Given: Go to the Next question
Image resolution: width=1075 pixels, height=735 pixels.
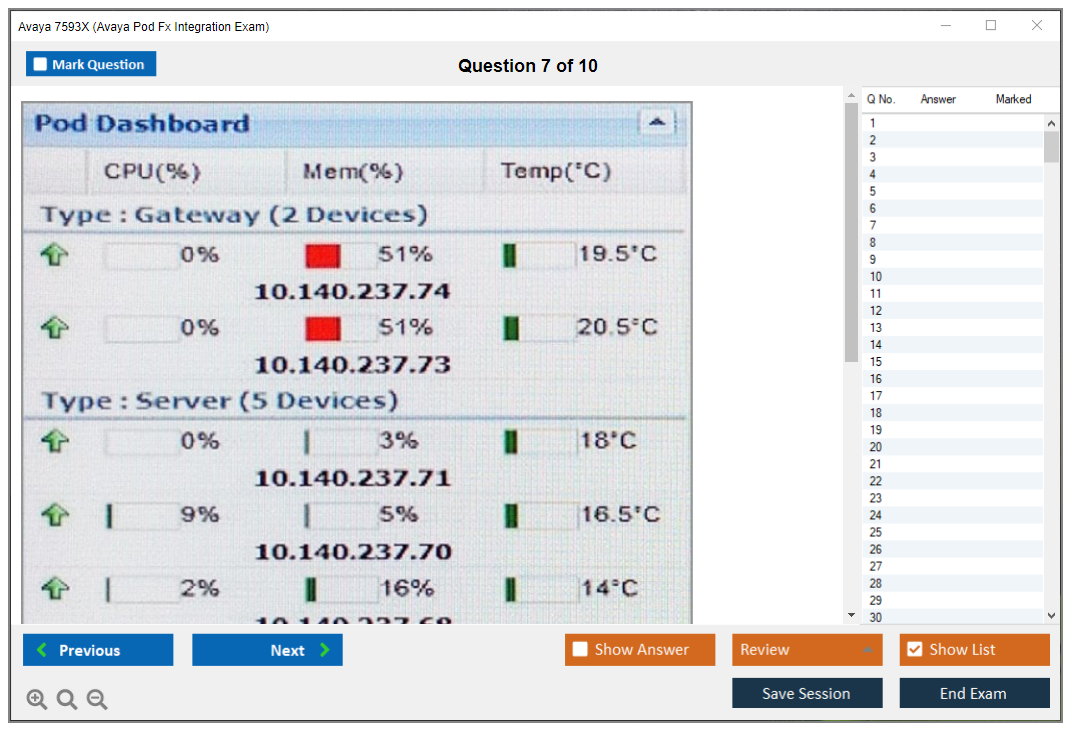Looking at the screenshot, I should pyautogui.click(x=267, y=650).
